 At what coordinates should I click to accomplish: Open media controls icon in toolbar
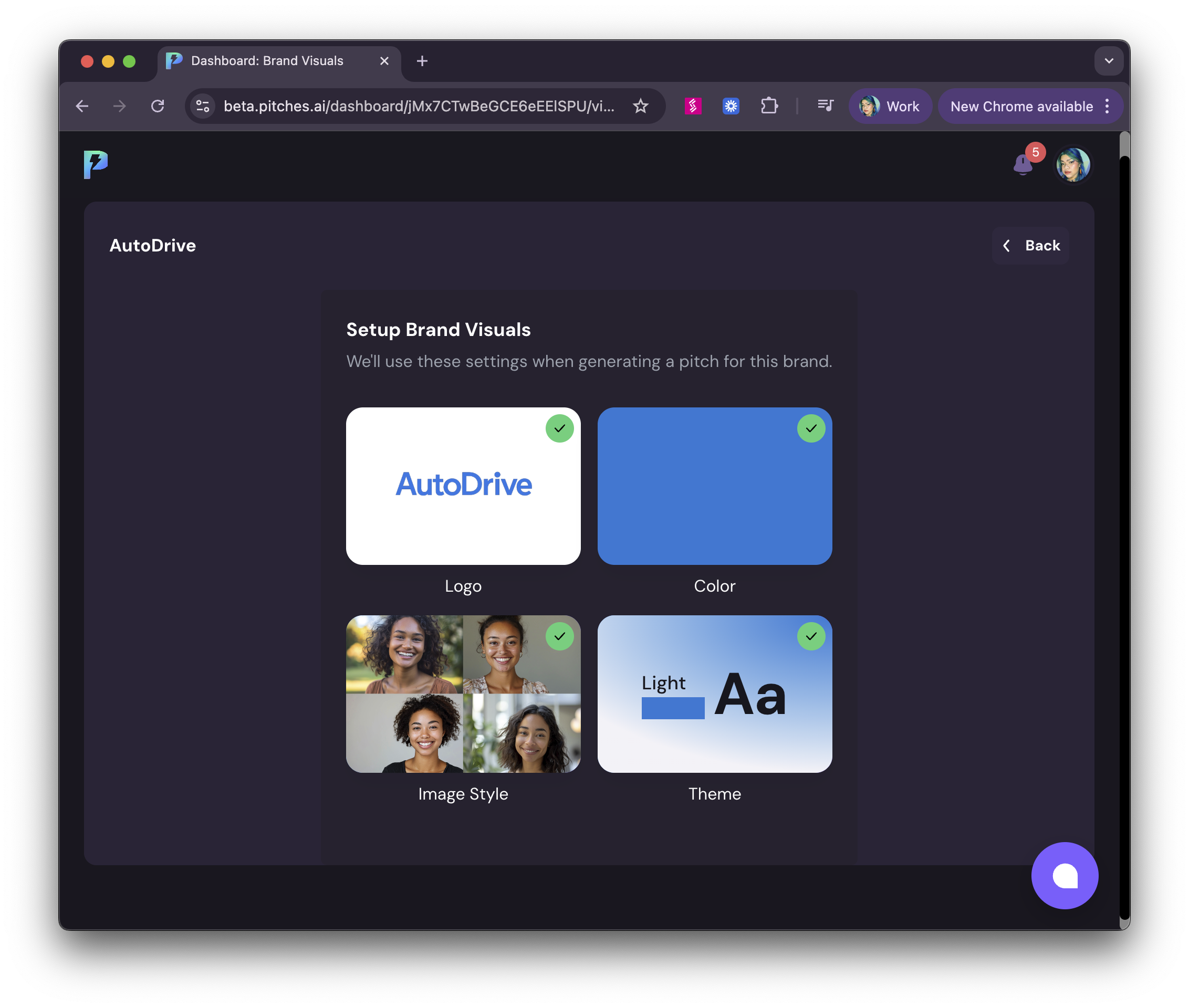(825, 106)
